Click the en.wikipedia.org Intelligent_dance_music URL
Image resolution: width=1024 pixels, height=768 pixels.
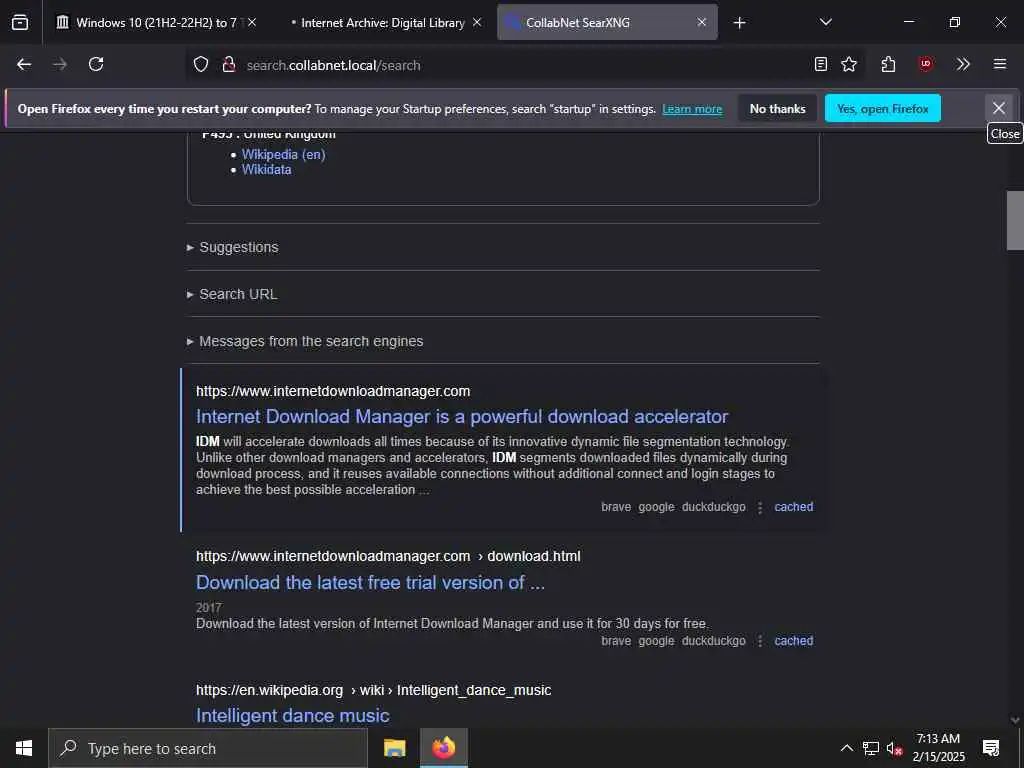pyautogui.click(x=374, y=690)
